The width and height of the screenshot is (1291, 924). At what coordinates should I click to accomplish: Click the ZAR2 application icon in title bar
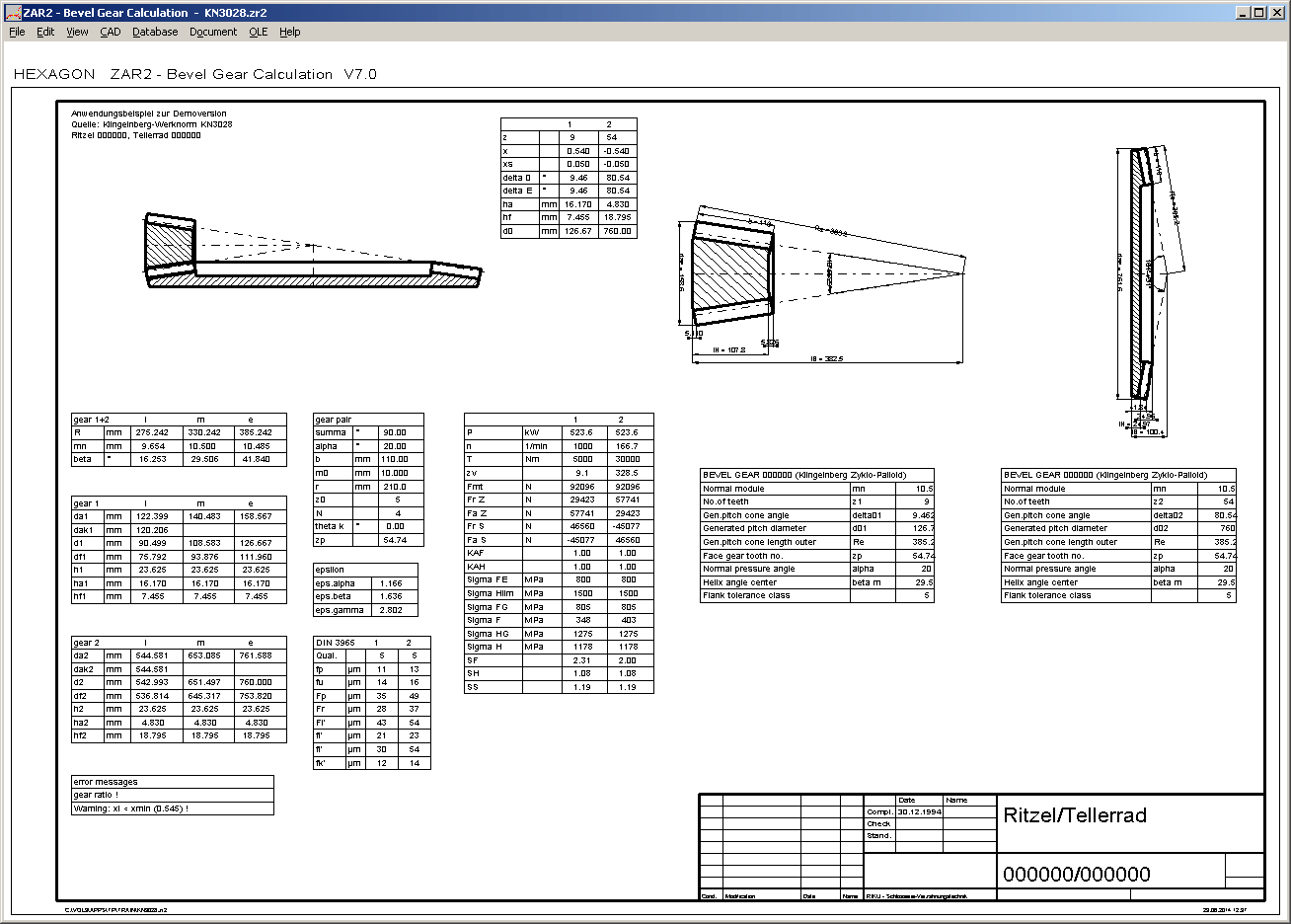click(x=13, y=12)
